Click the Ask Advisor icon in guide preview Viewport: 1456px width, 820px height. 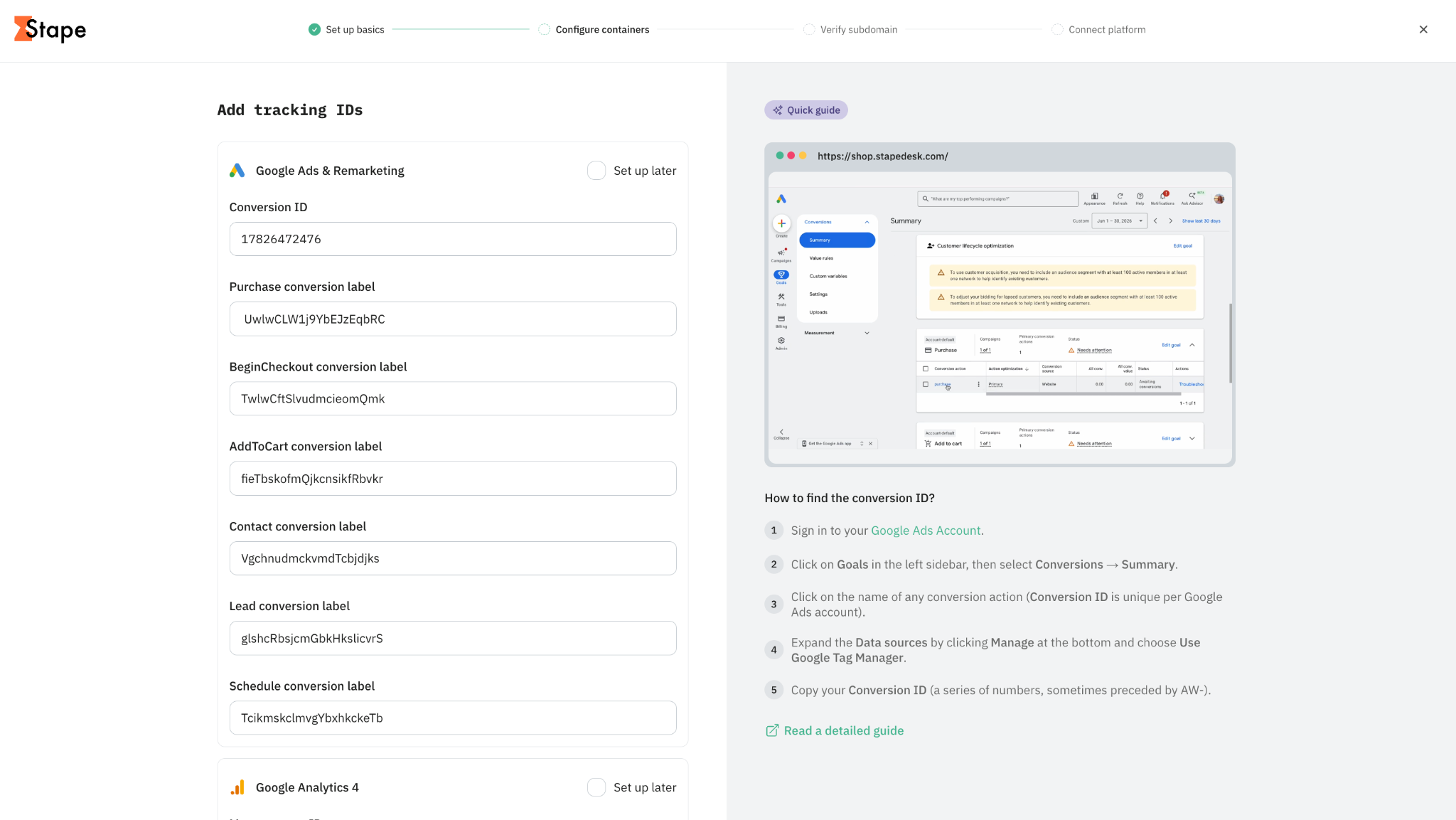coord(1192,195)
